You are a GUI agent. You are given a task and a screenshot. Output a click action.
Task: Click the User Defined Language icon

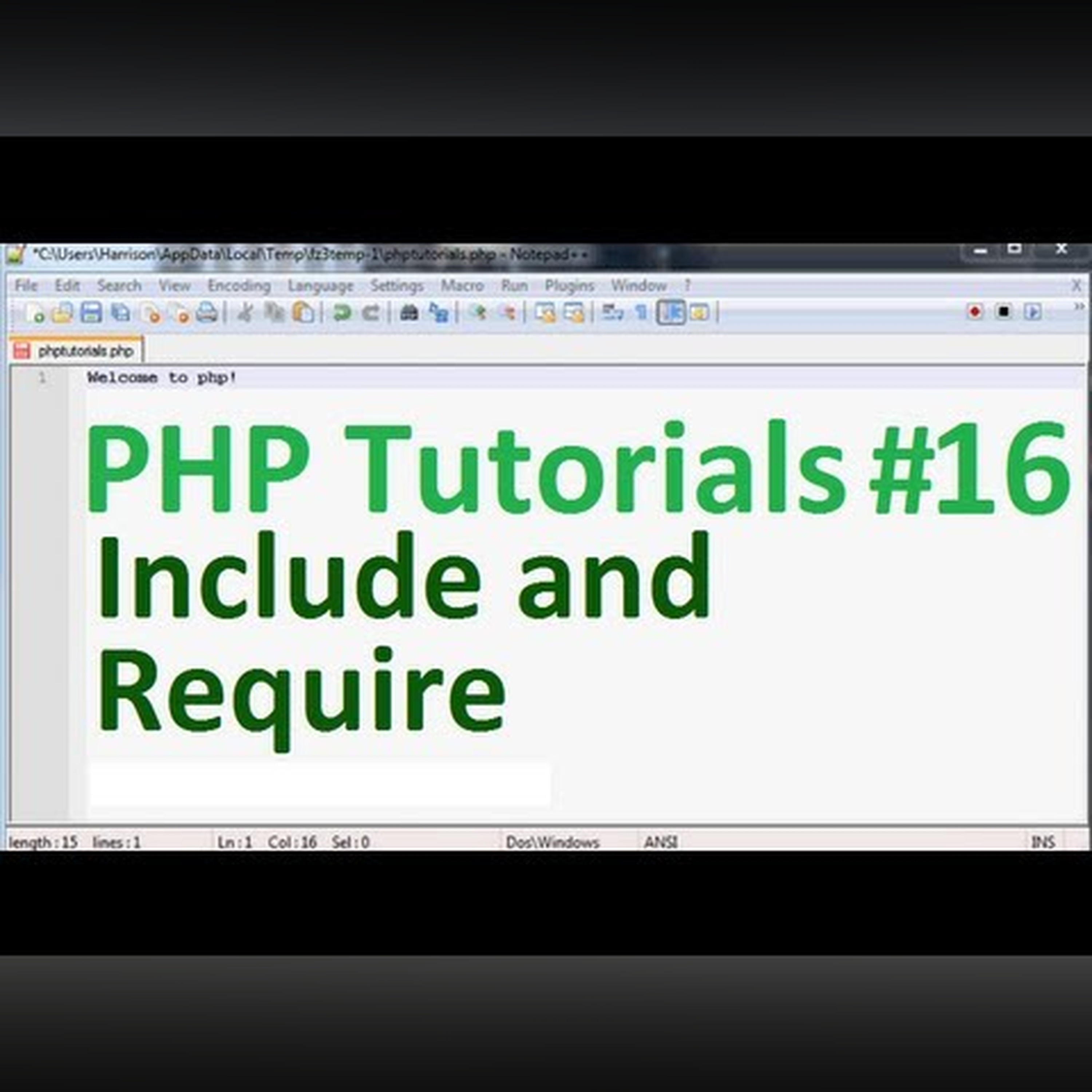(x=700, y=313)
